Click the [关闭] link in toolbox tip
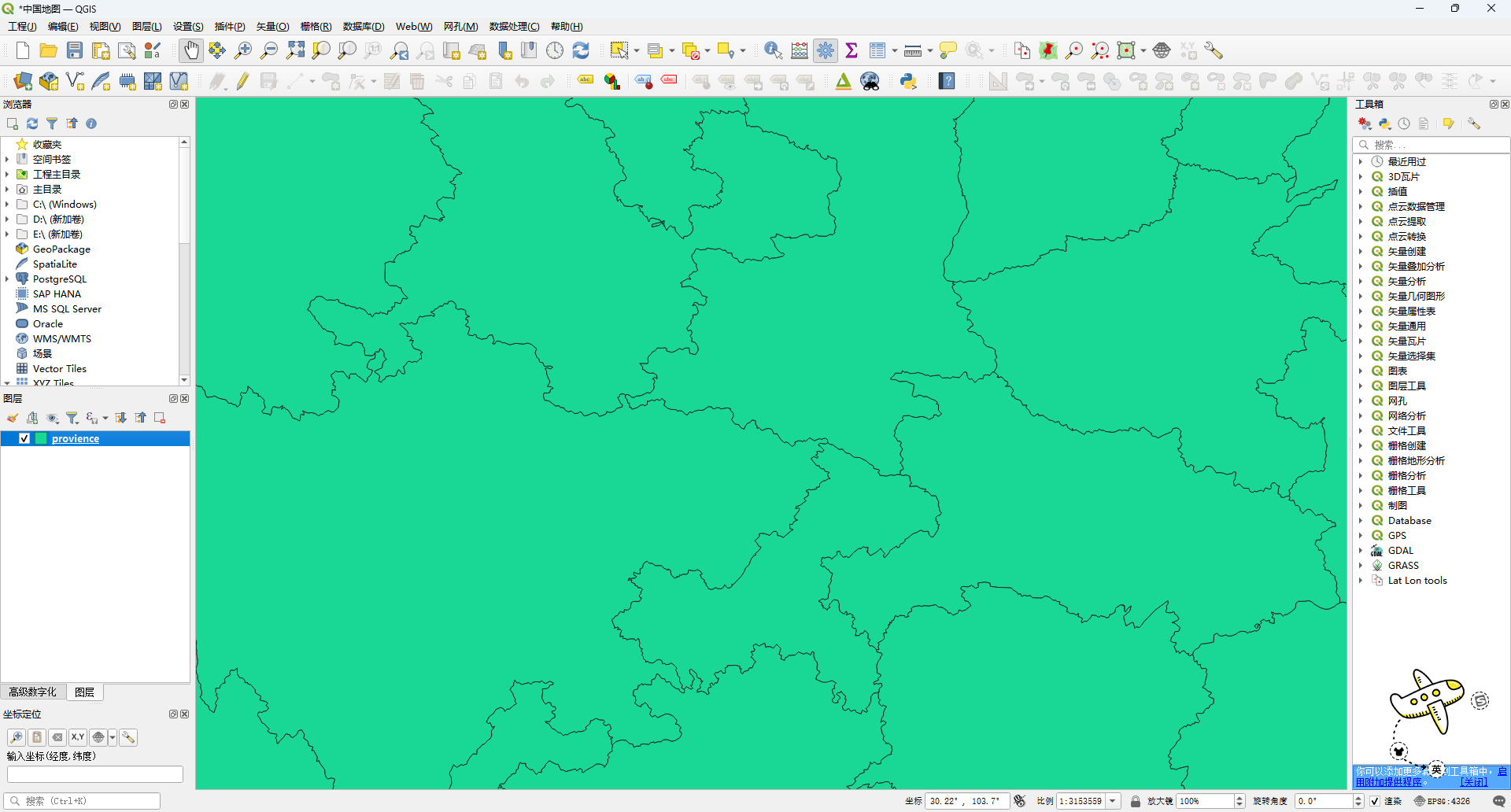The width and height of the screenshot is (1511, 812). [x=1472, y=782]
